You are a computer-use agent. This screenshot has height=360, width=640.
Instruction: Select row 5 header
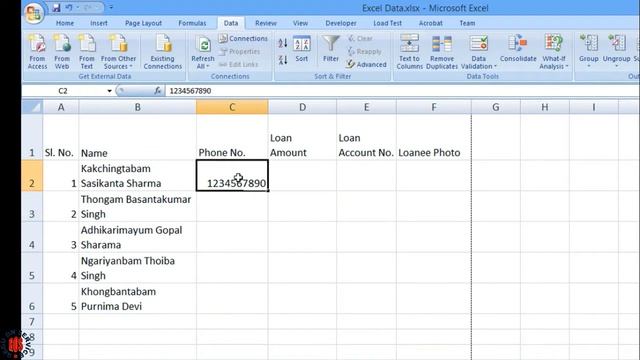click(32, 268)
